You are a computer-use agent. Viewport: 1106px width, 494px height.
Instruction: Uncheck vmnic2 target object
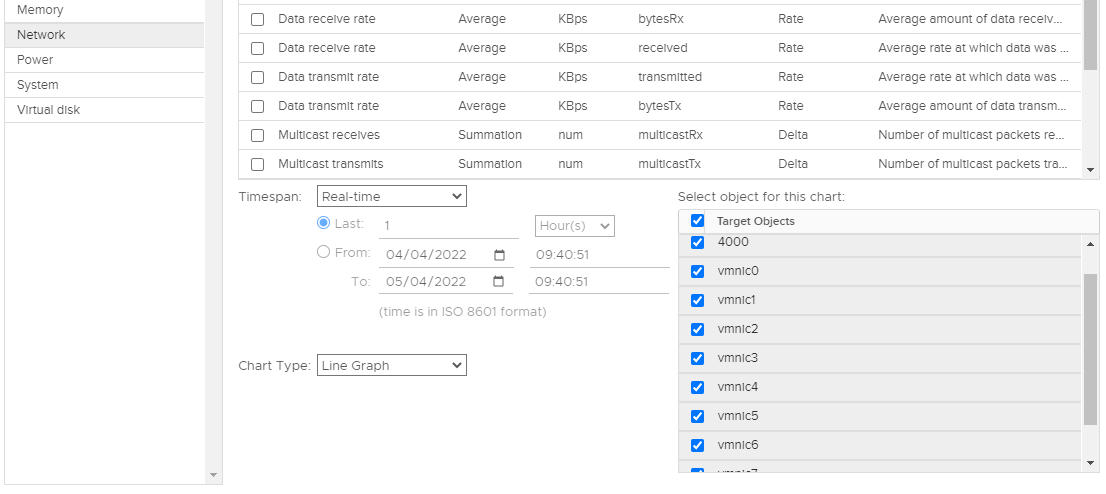point(698,329)
